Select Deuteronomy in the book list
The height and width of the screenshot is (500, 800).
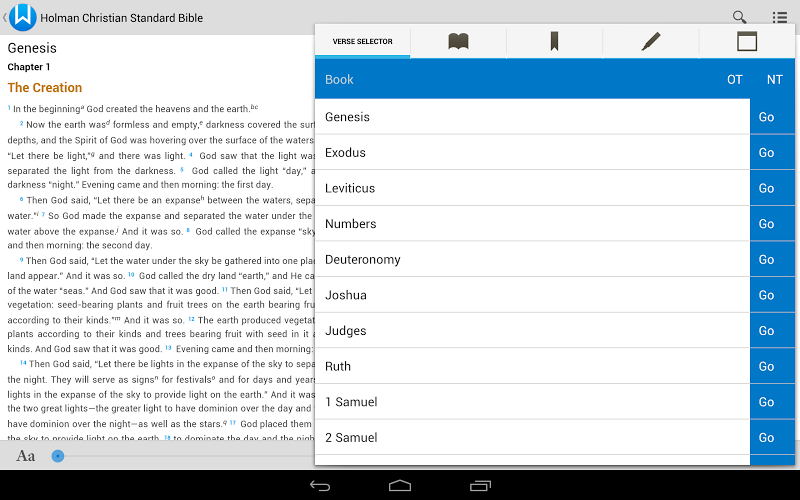point(532,260)
